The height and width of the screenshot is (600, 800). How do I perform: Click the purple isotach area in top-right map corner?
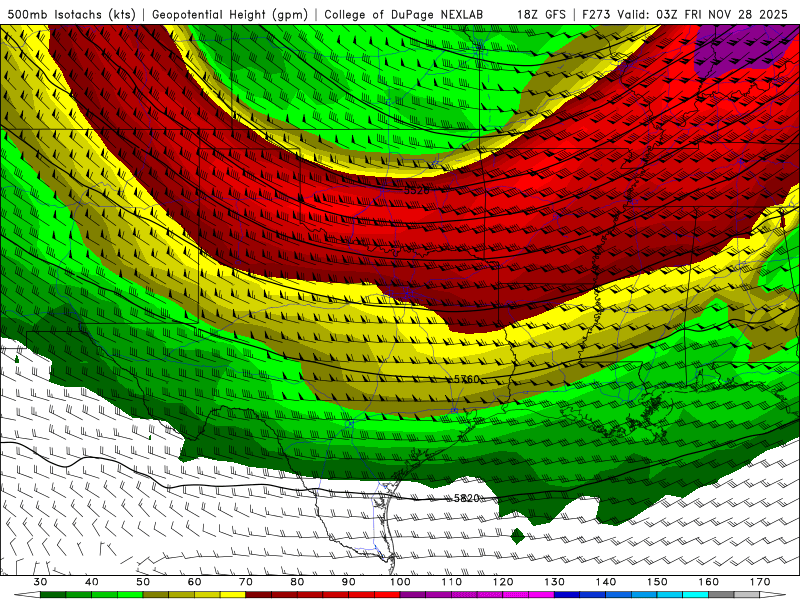coord(740,48)
